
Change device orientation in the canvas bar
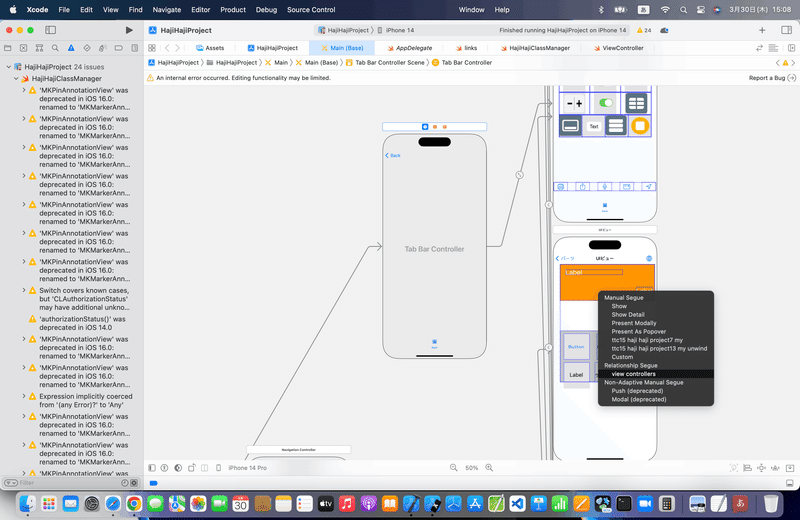point(192,467)
